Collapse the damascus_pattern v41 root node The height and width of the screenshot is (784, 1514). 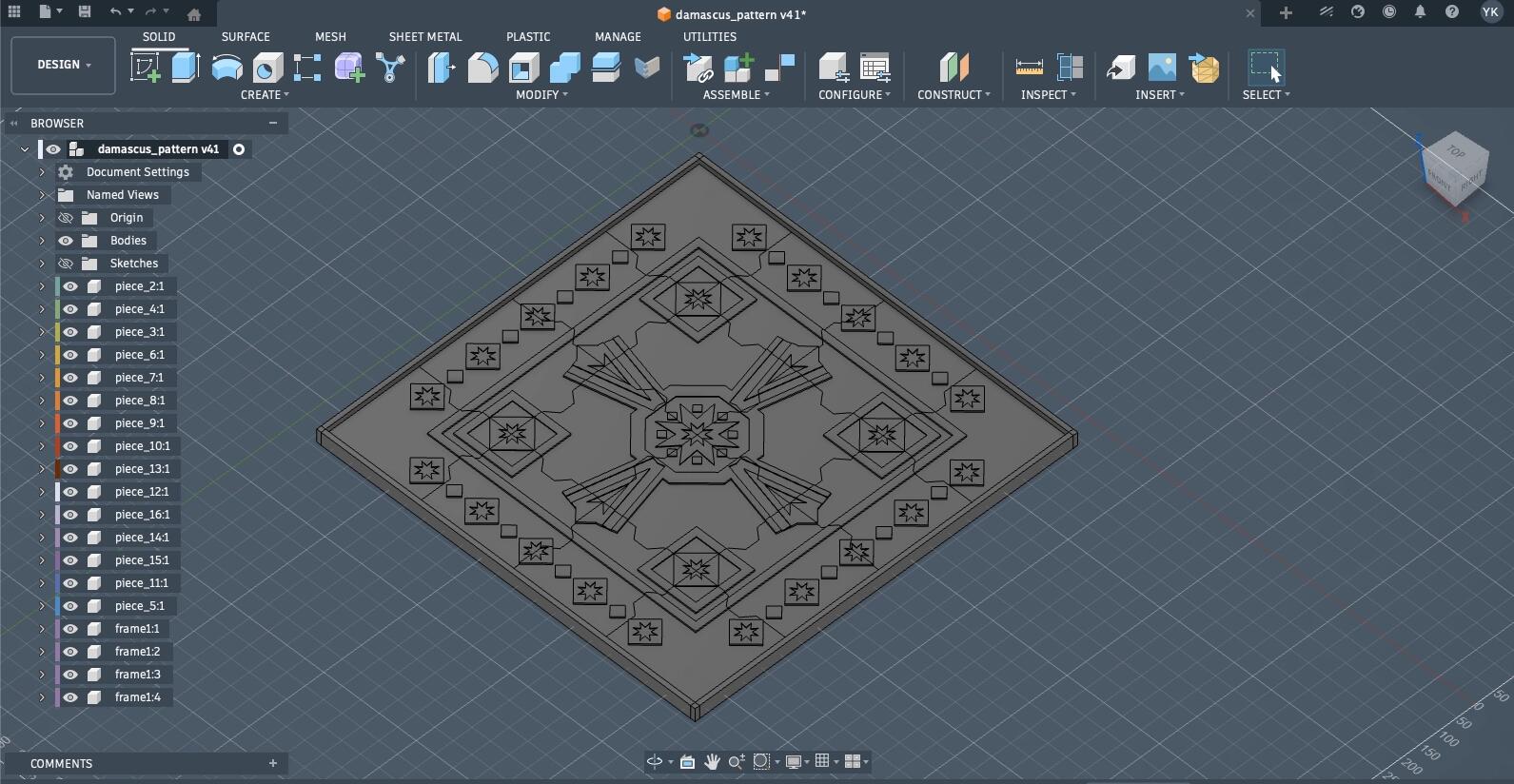[x=25, y=149]
